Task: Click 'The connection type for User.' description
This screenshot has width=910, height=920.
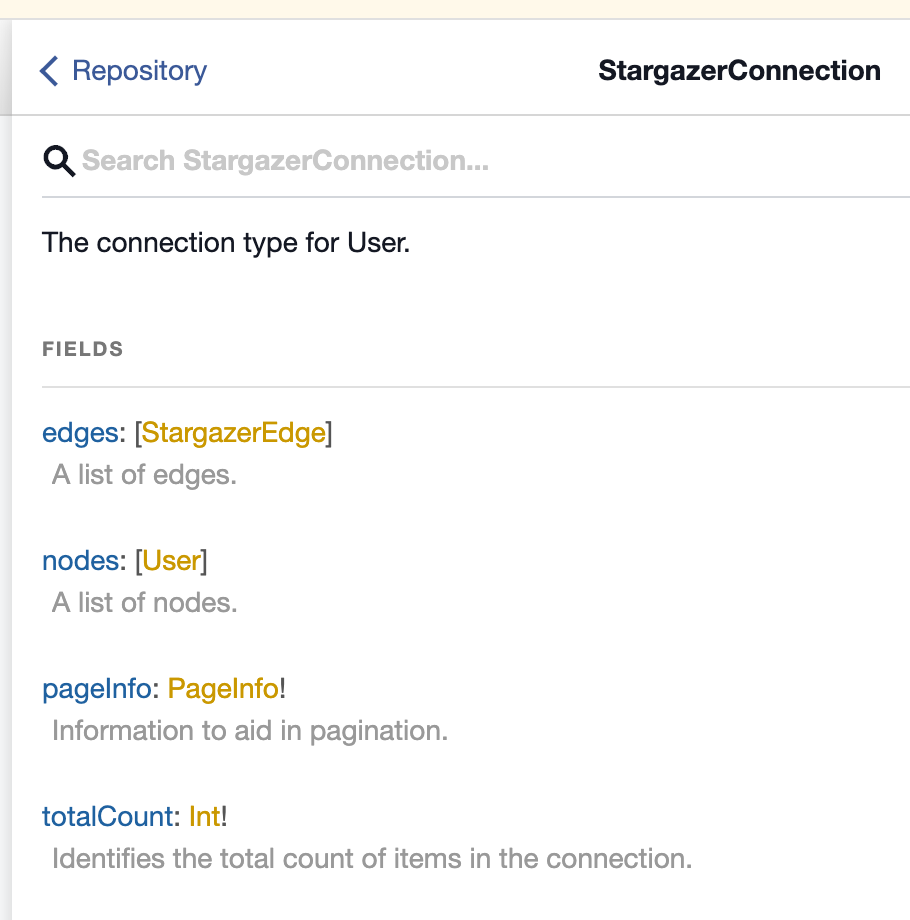Action: 226,243
